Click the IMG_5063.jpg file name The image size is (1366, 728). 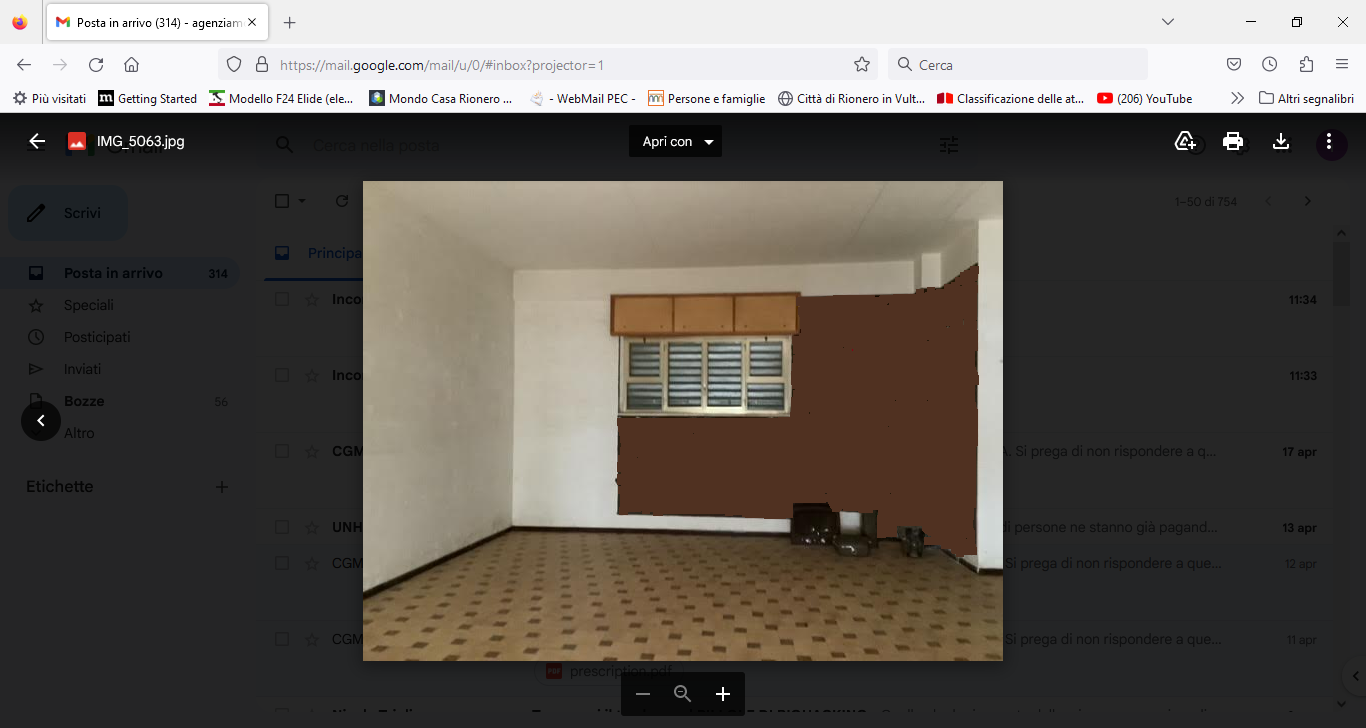pos(141,141)
